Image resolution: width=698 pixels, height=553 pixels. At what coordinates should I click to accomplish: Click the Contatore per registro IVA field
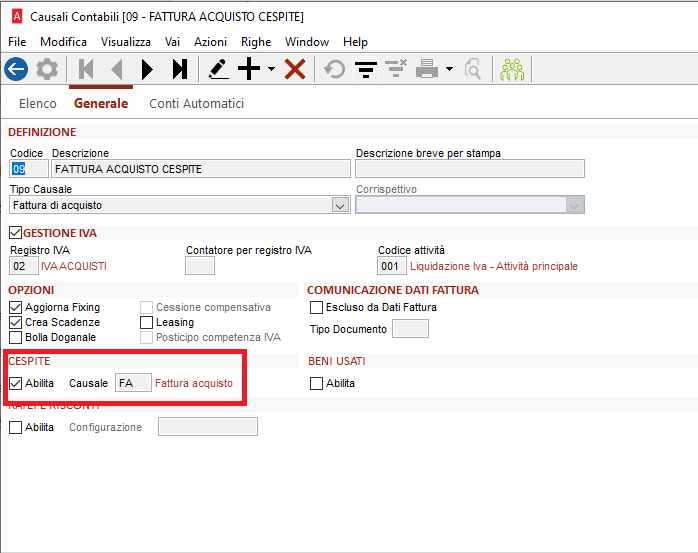tap(200, 266)
